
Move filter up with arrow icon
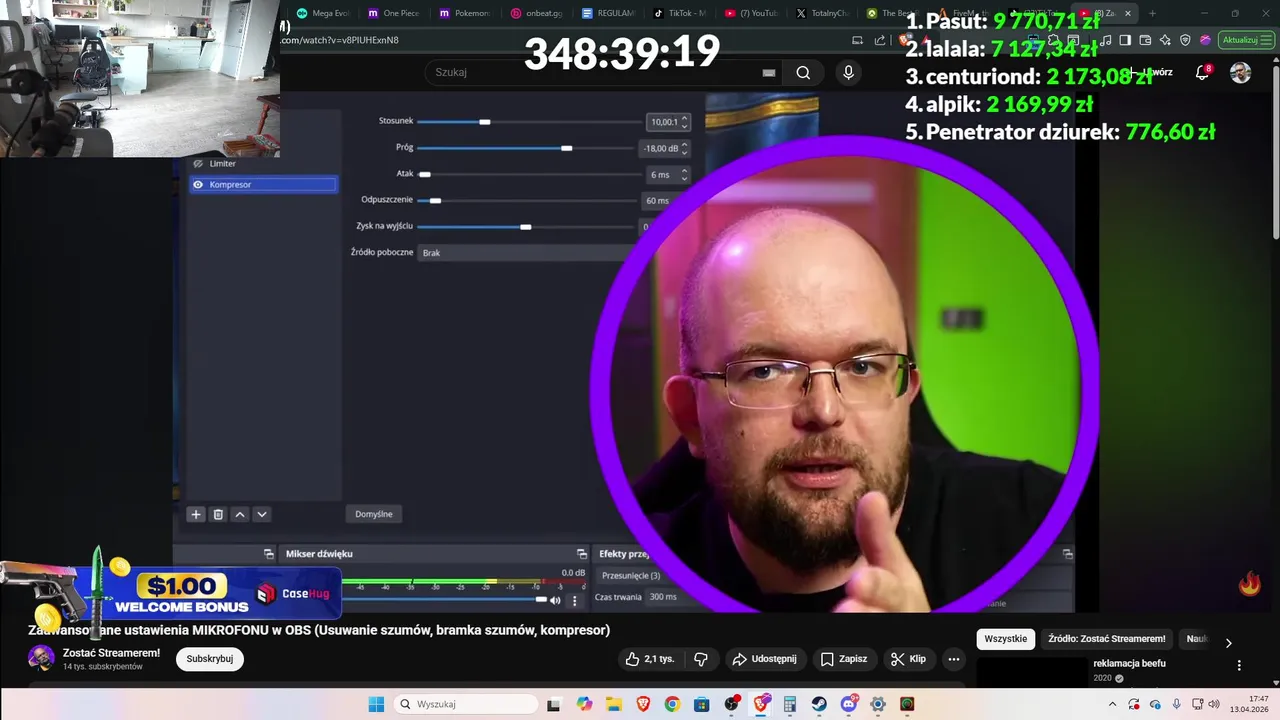point(240,514)
